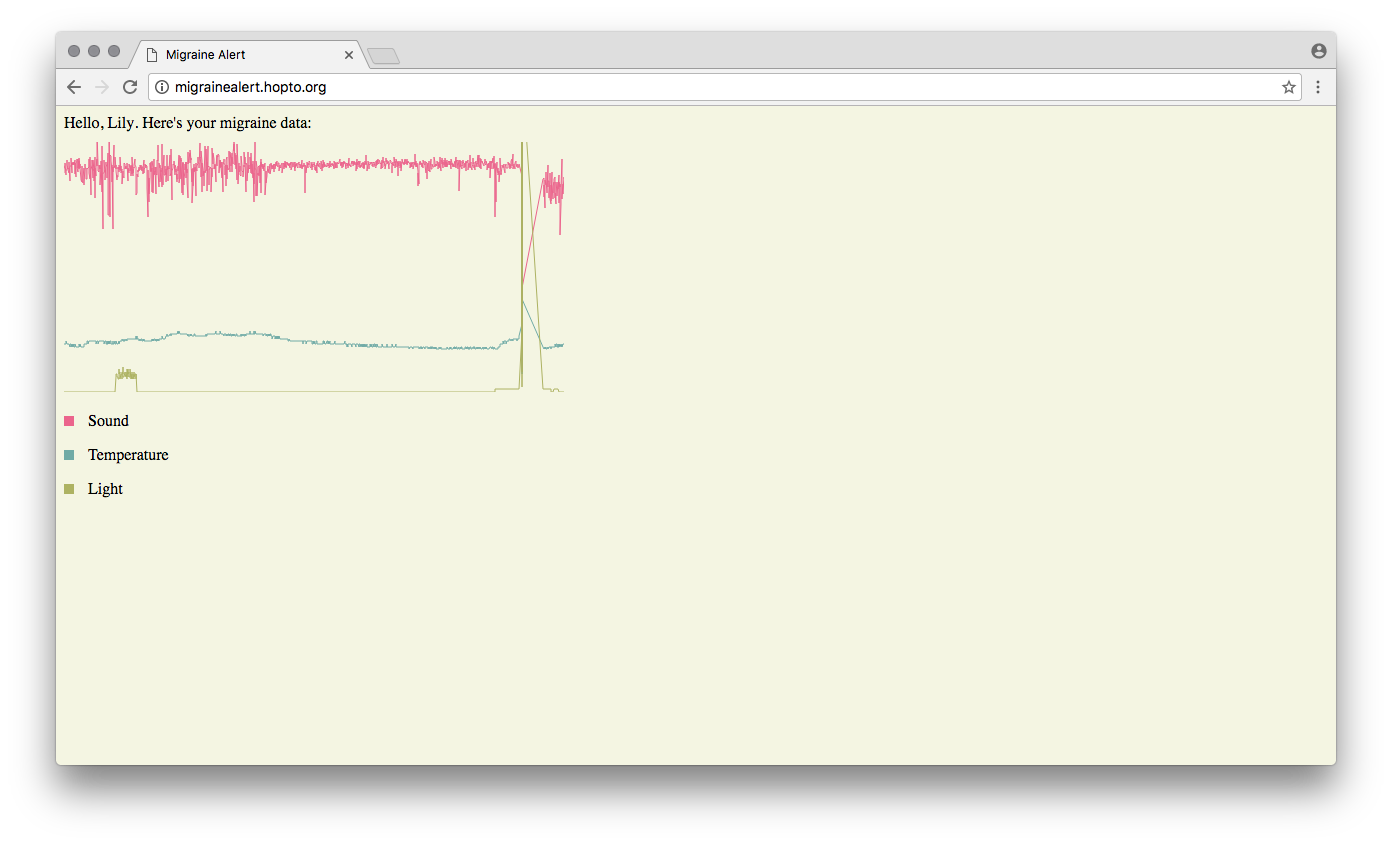Open the site information info icon
1392x845 pixels.
coord(161,87)
